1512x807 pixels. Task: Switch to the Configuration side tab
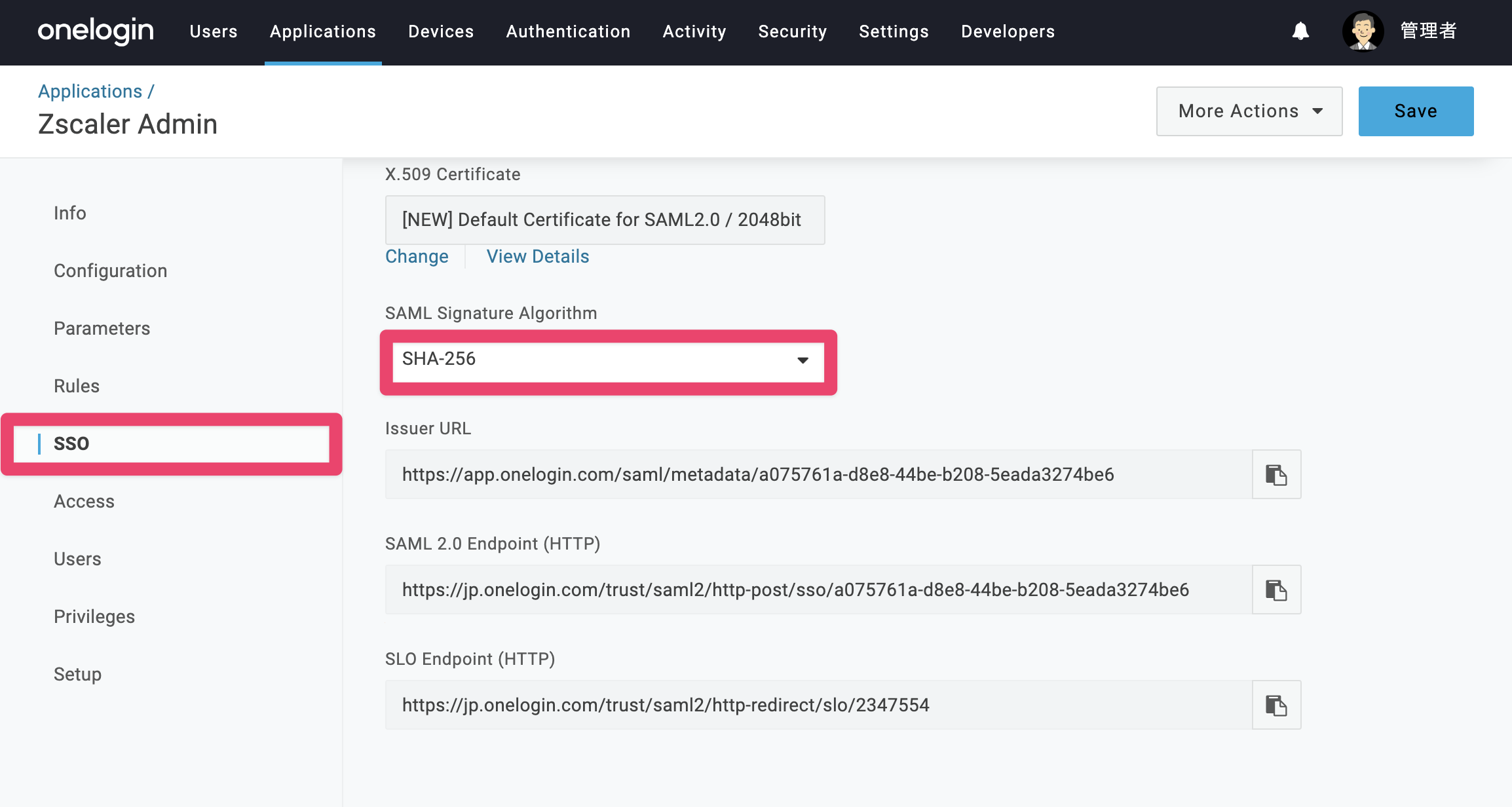click(111, 271)
